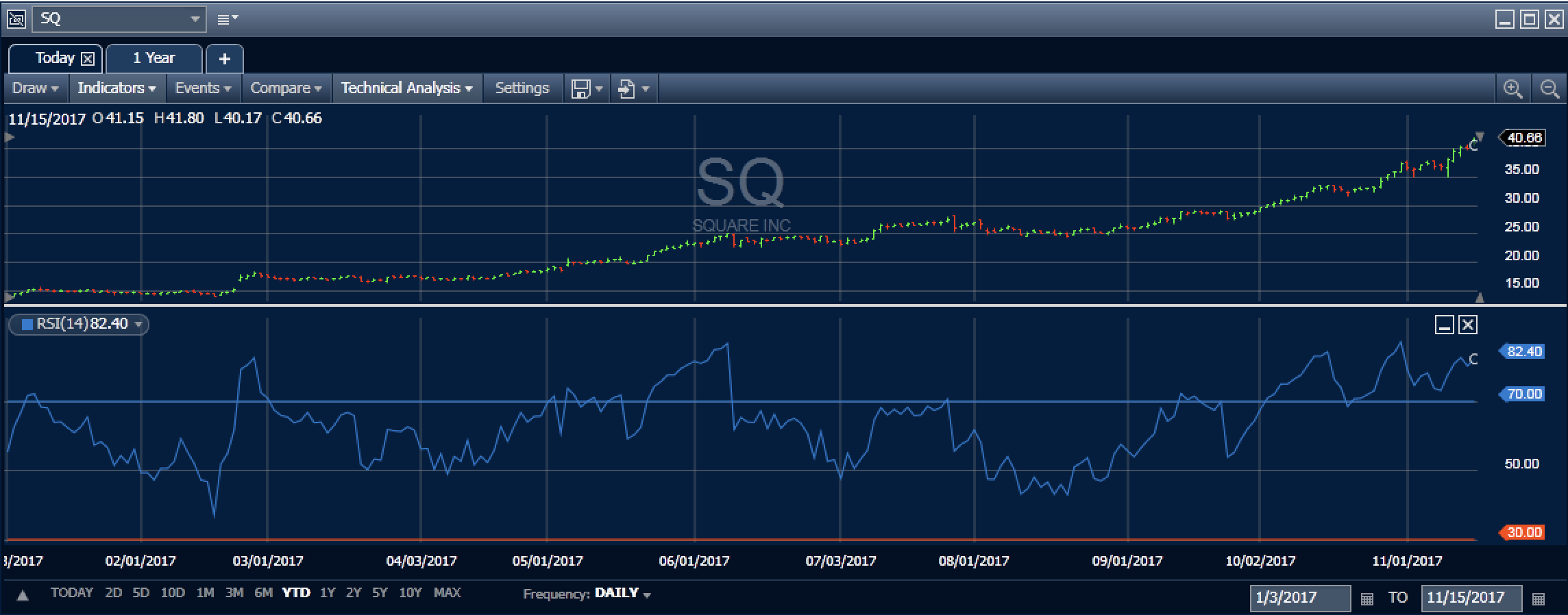Open the Technical Analysis menu
The width and height of the screenshot is (1568, 615).
(x=407, y=88)
